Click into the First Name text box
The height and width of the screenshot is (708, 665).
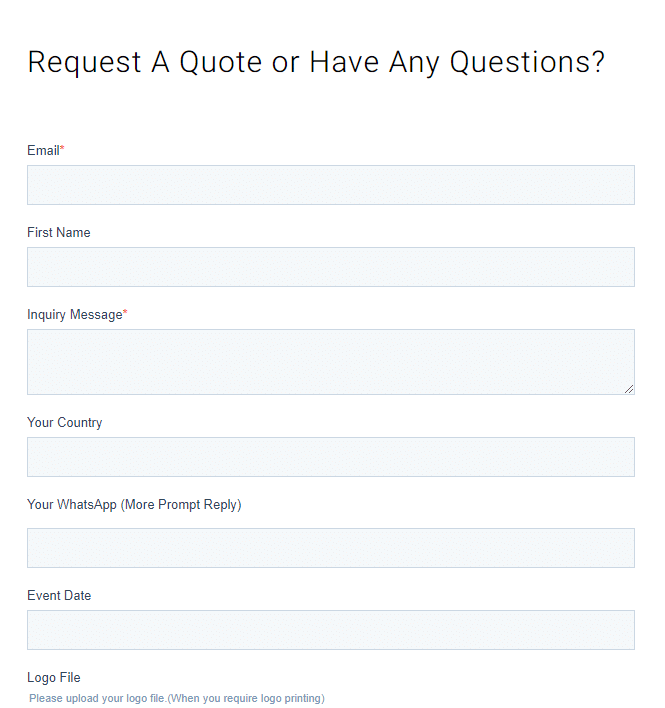point(330,267)
